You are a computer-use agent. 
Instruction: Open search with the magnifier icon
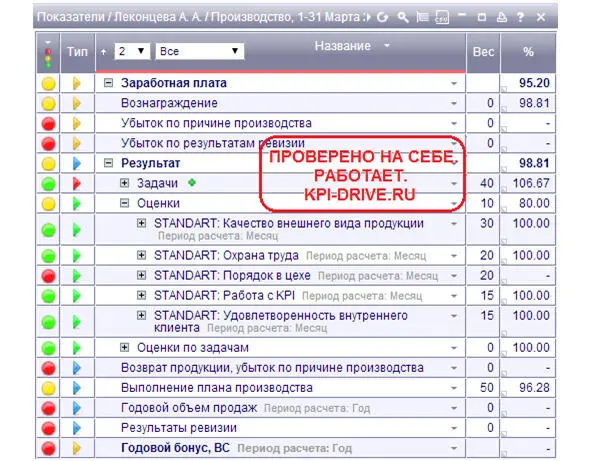coord(403,17)
